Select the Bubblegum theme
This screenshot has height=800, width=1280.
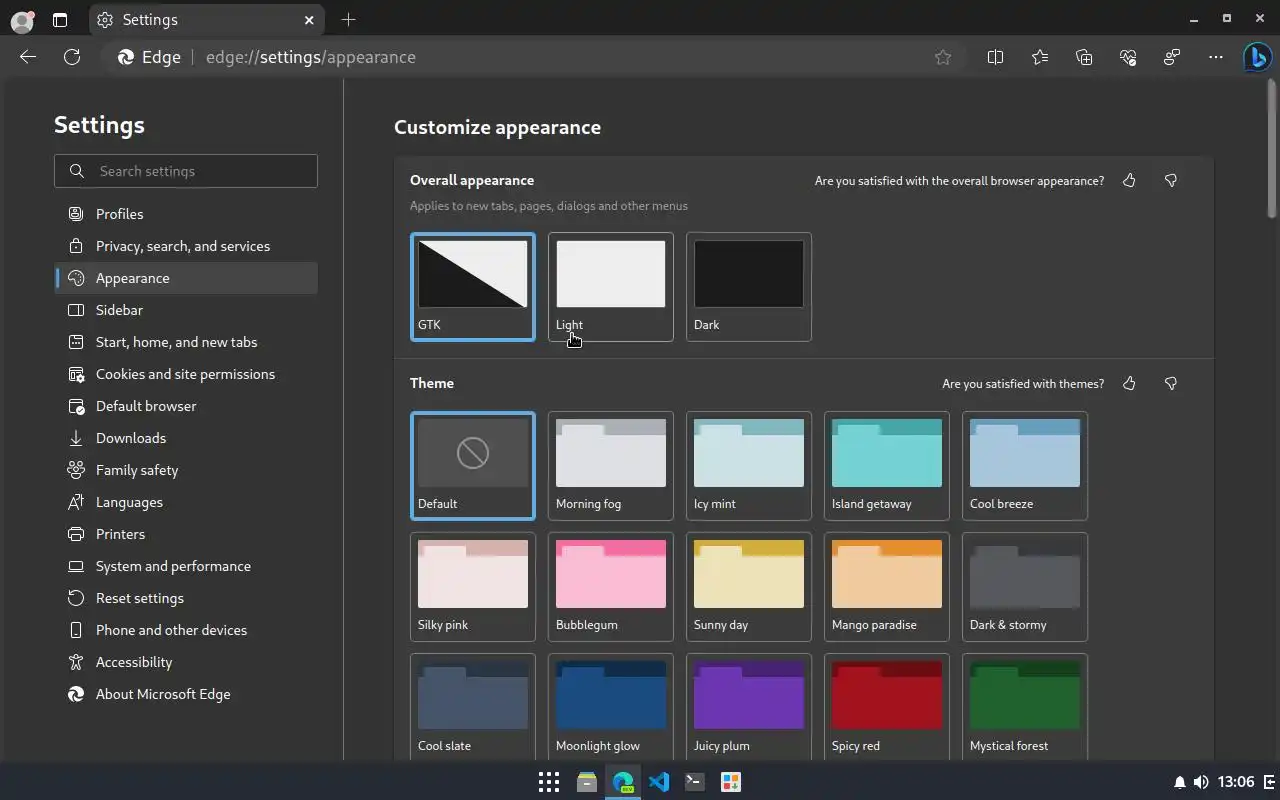click(x=611, y=587)
